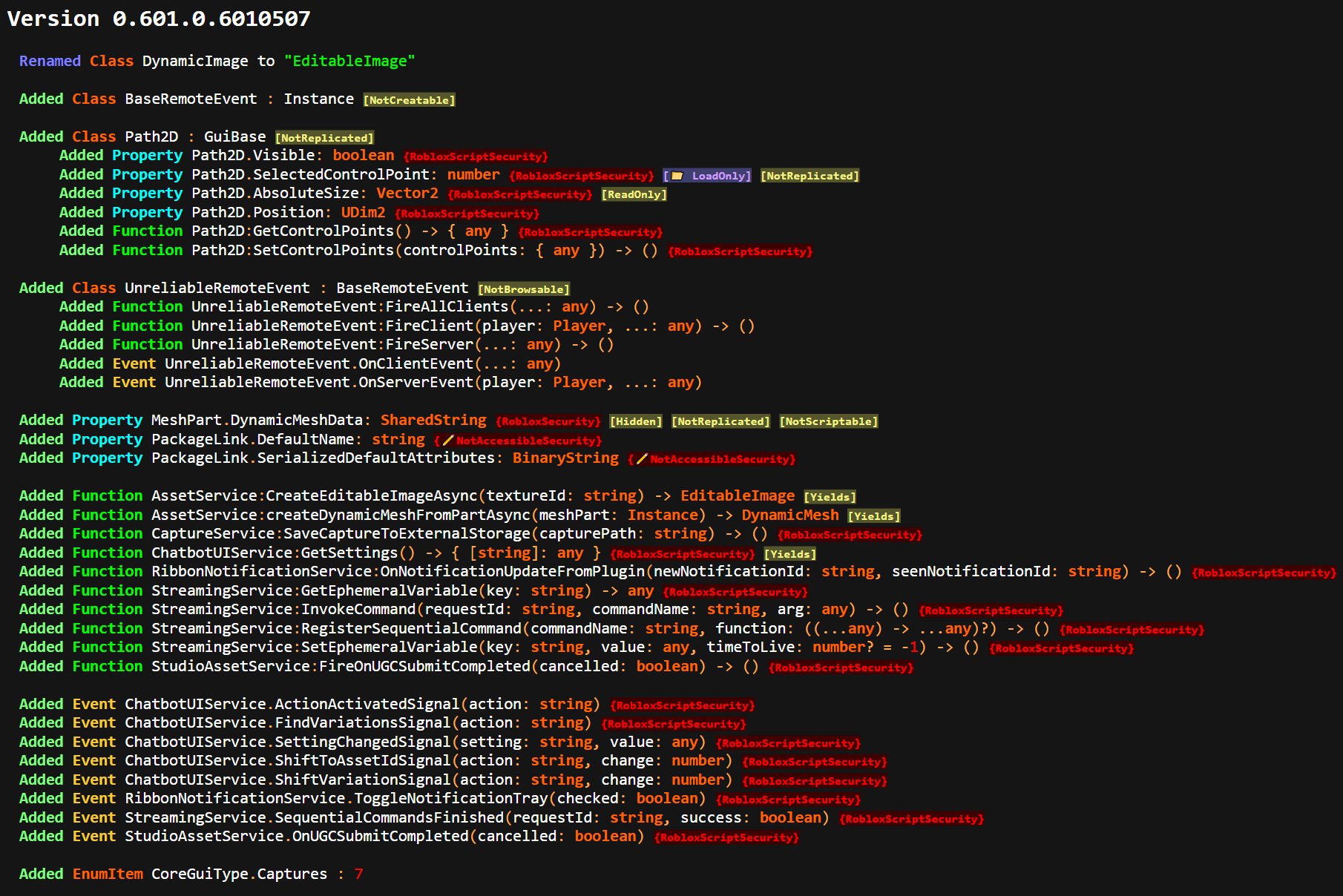Click "boolean" type on the Path2D.Visible line
Viewport: 1343px width, 896px height.
click(x=364, y=155)
